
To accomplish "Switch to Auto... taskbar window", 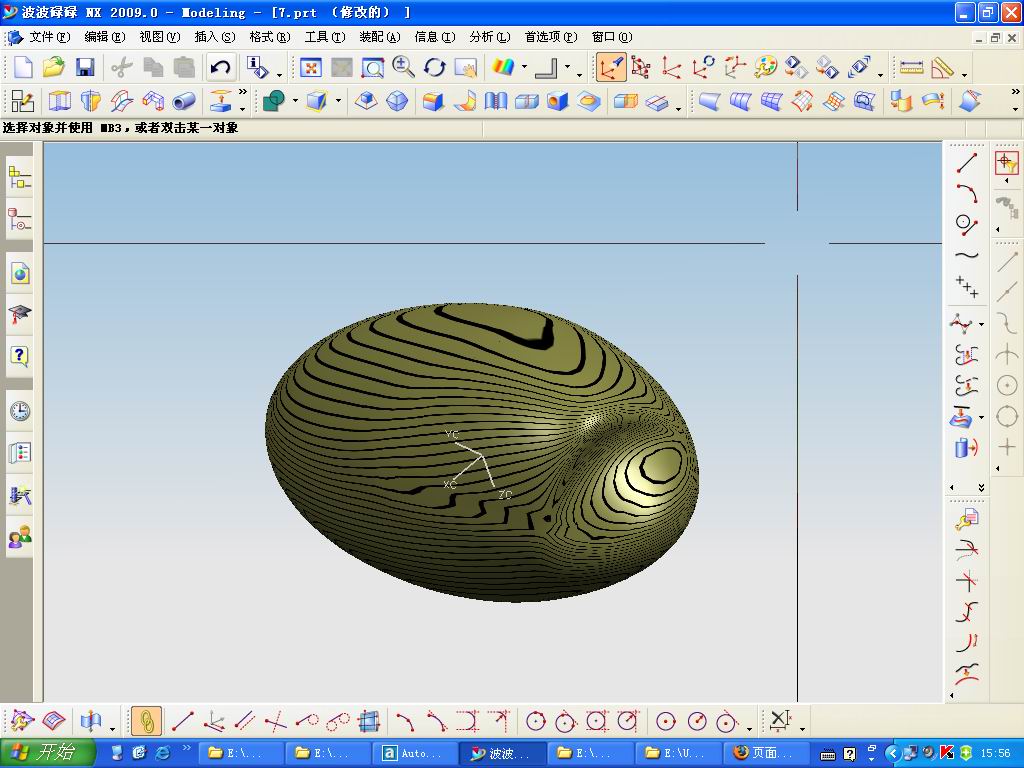I will tap(415, 754).
